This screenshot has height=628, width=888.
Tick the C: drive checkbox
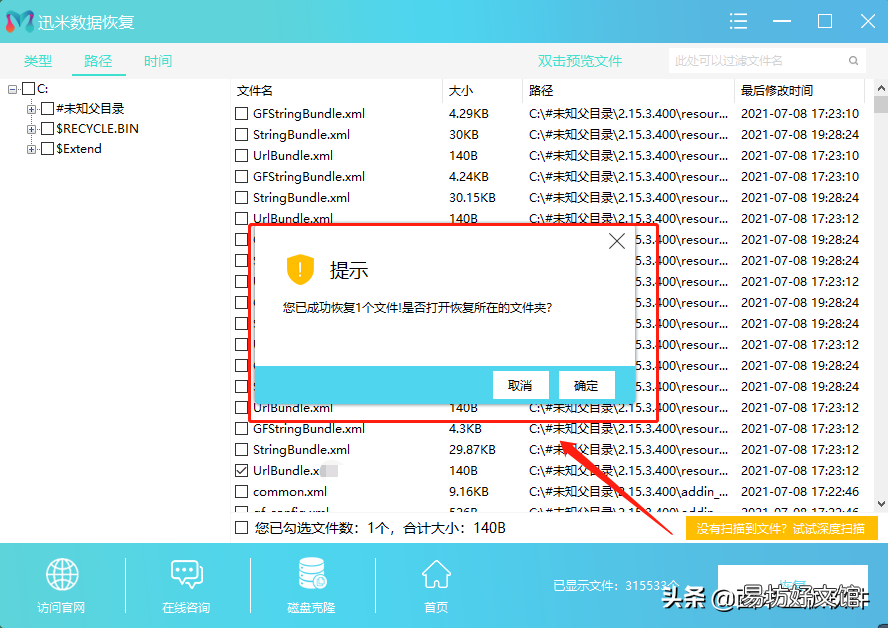pos(28,88)
